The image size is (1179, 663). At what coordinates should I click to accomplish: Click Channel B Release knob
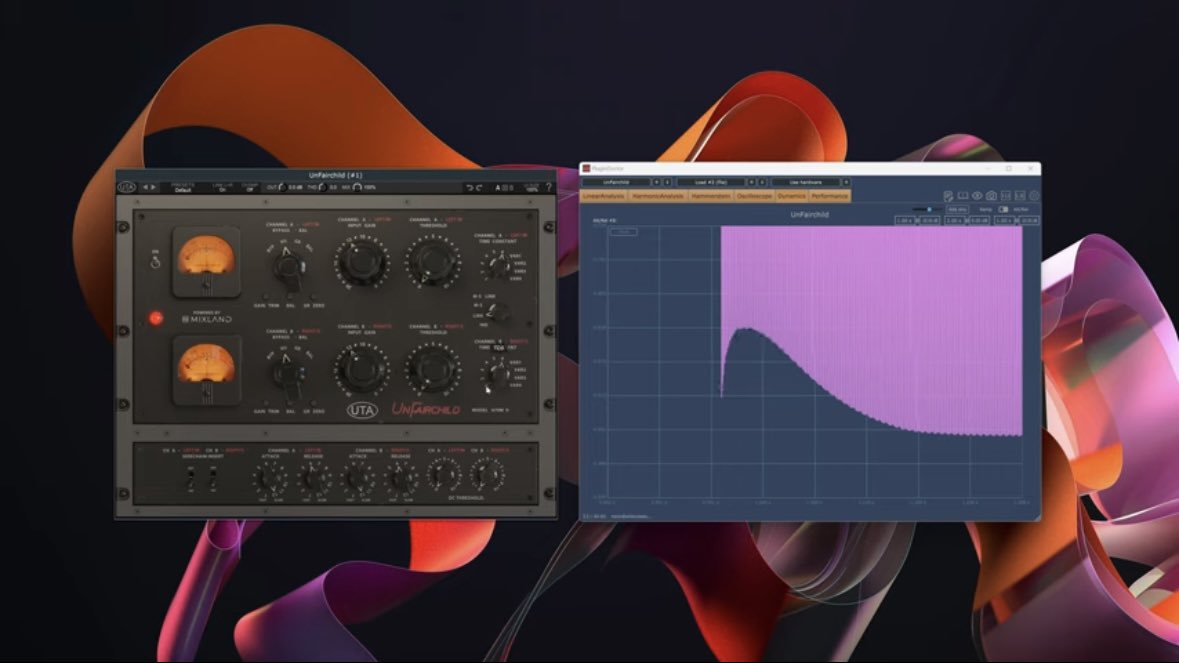tap(400, 477)
